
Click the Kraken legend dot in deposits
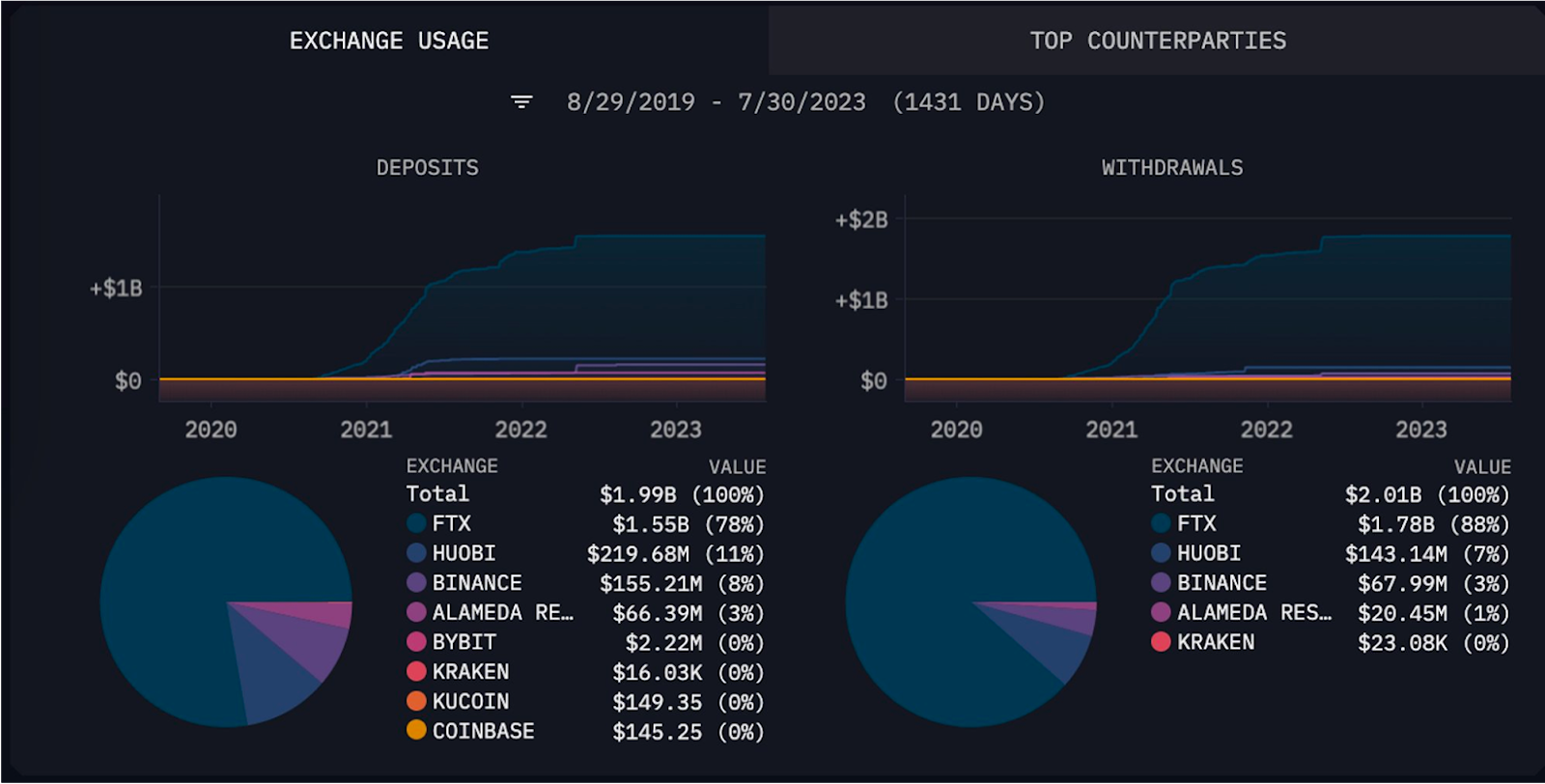416,671
